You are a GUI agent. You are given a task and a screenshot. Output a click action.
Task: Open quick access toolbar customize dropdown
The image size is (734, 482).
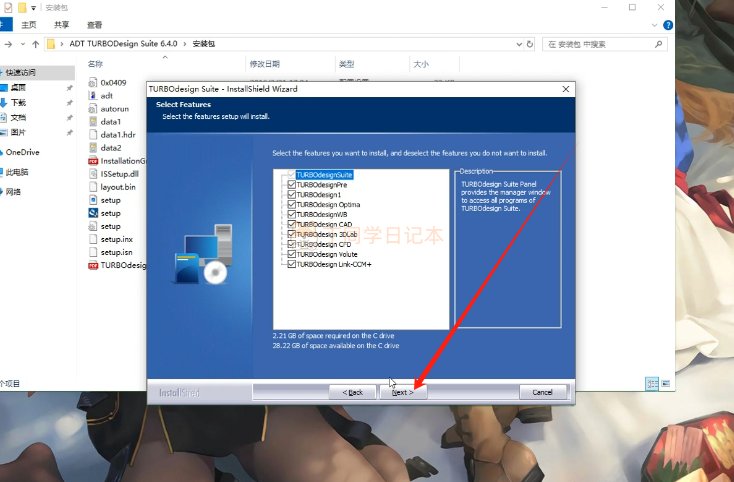pos(33,8)
